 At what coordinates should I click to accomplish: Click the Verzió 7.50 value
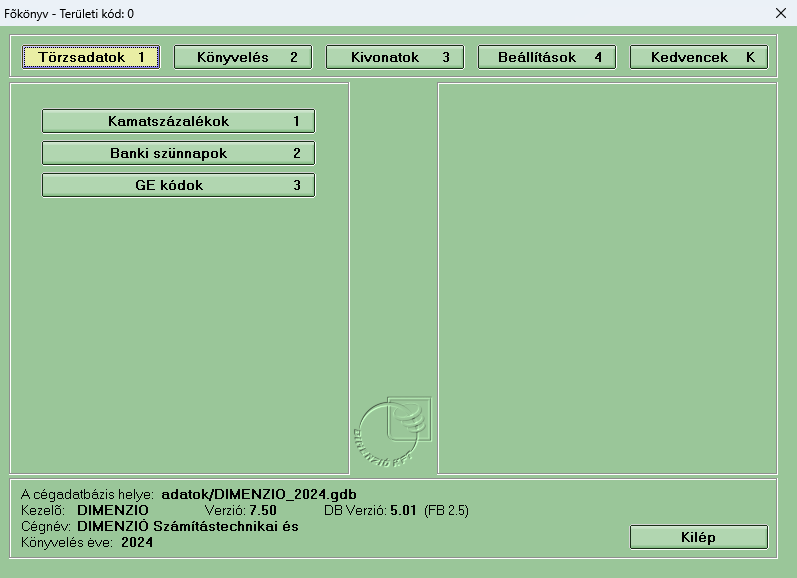[263, 510]
